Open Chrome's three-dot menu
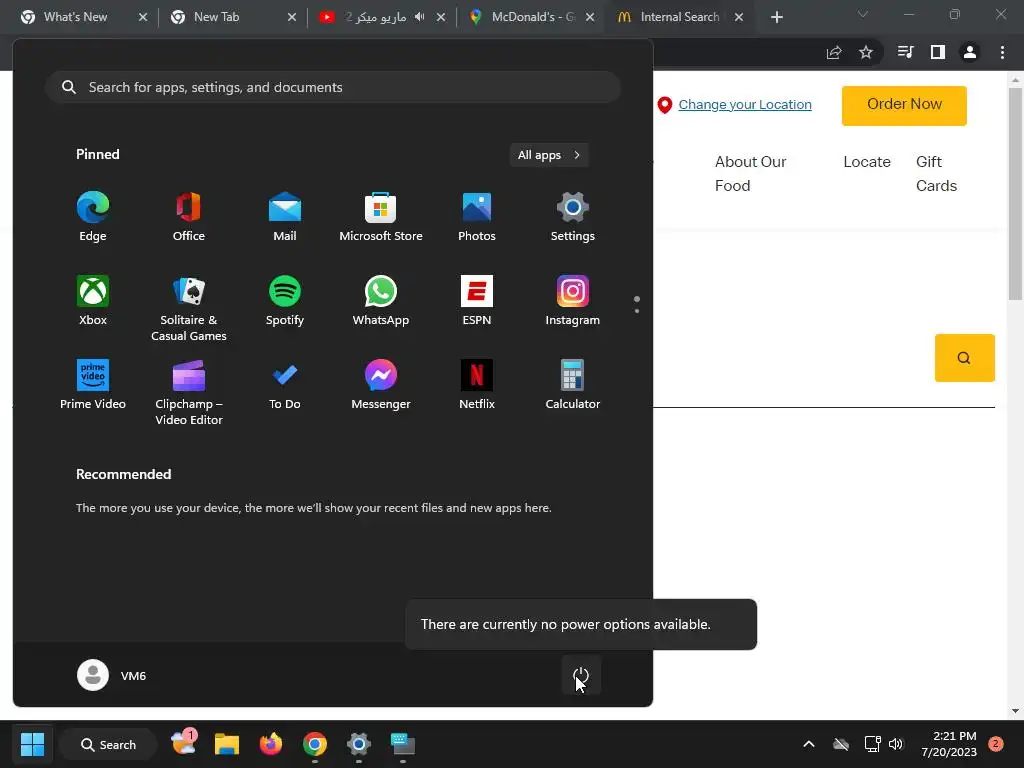 click(x=1002, y=52)
